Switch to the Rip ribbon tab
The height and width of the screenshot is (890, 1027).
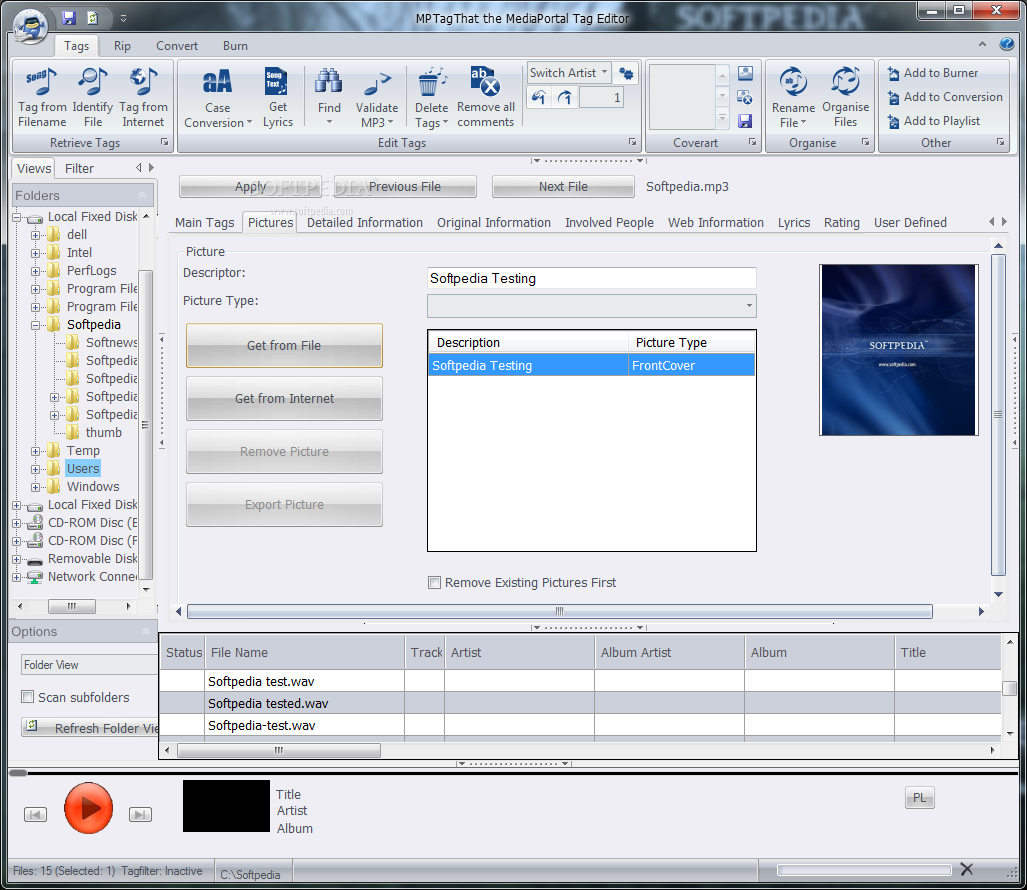(122, 46)
